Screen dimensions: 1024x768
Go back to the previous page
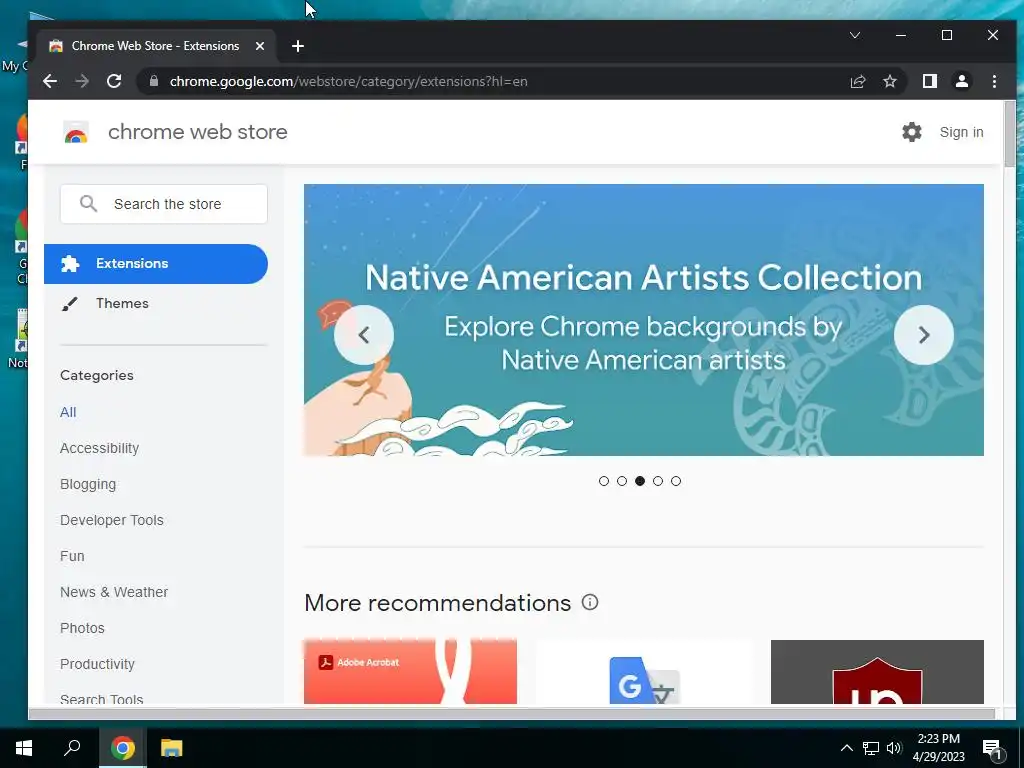click(x=50, y=81)
